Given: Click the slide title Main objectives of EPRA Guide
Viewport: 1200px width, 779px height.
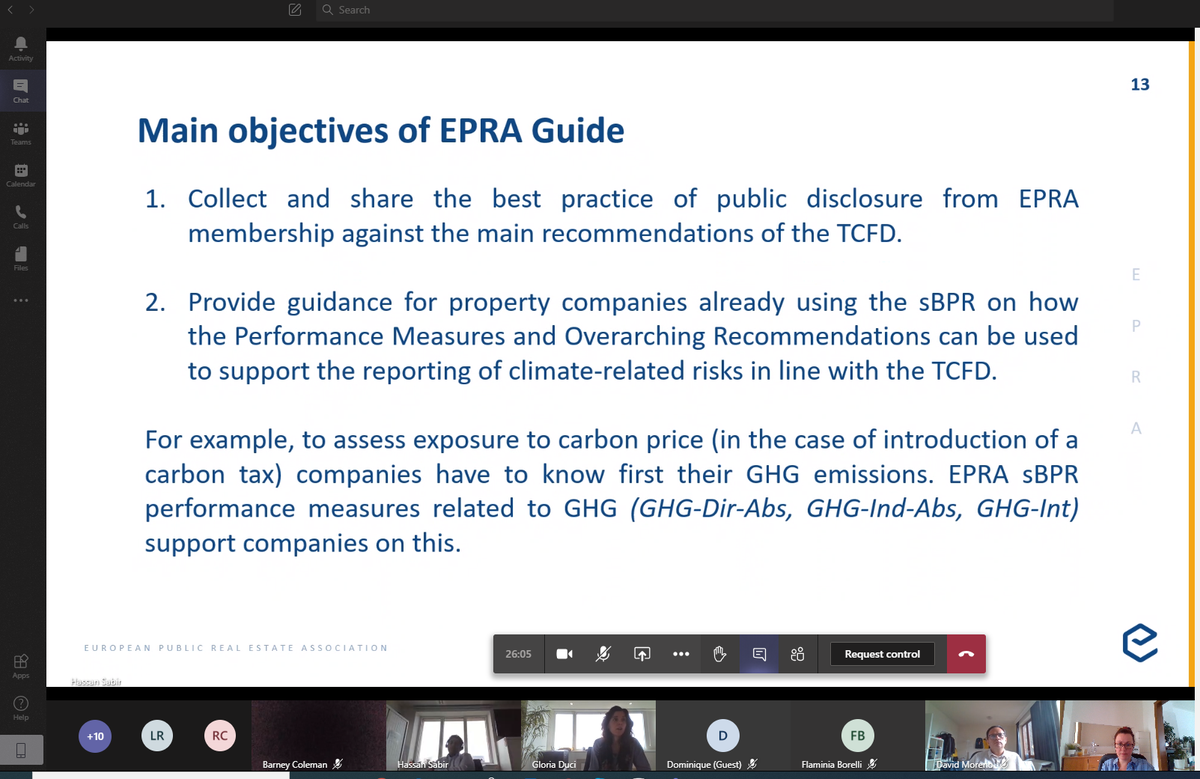Looking at the screenshot, I should [x=380, y=131].
